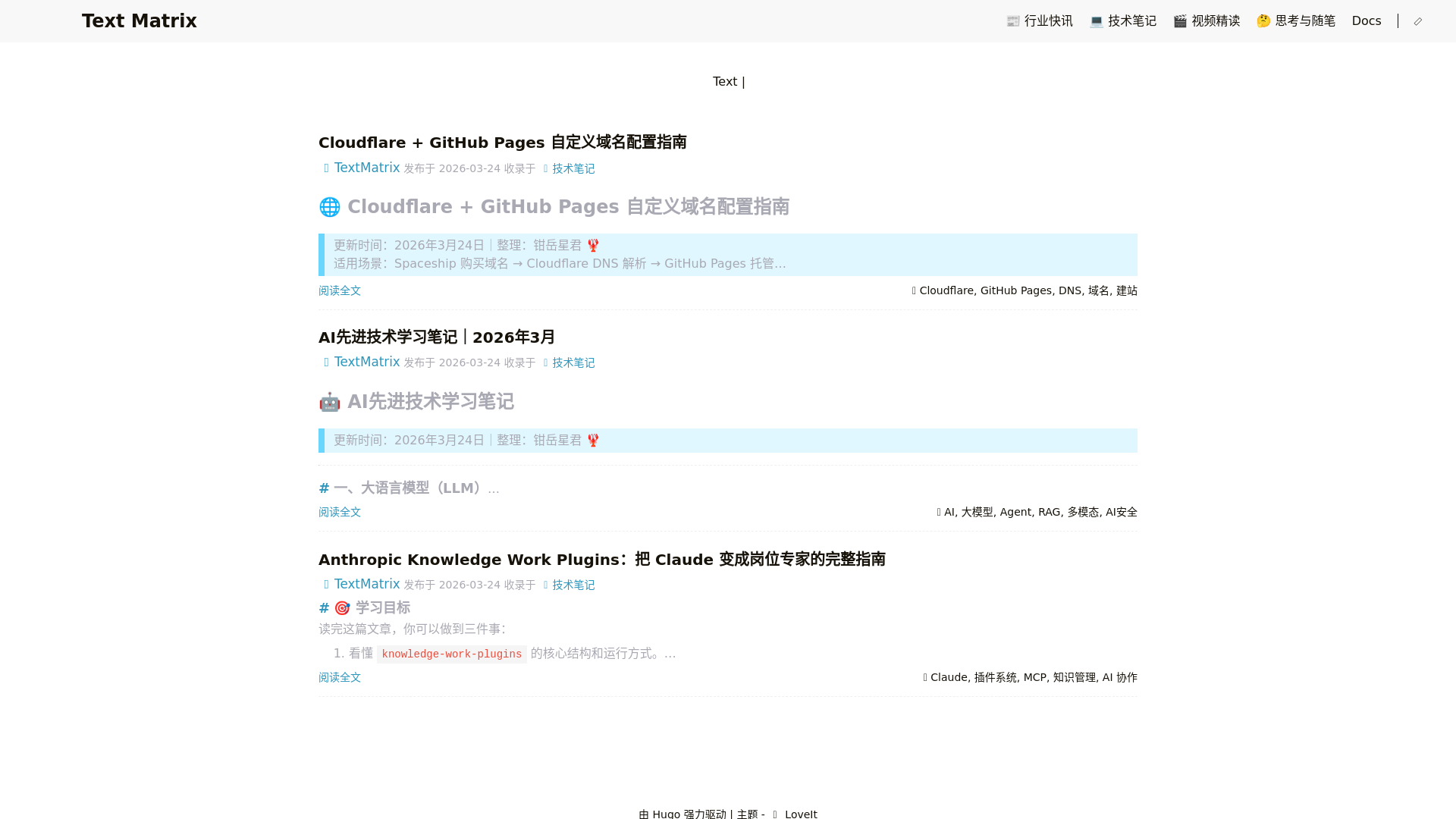Click the 发布于 2026-03-24 date under Cloudflare article
Image resolution: width=1456 pixels, height=819 pixels.
coord(452,169)
